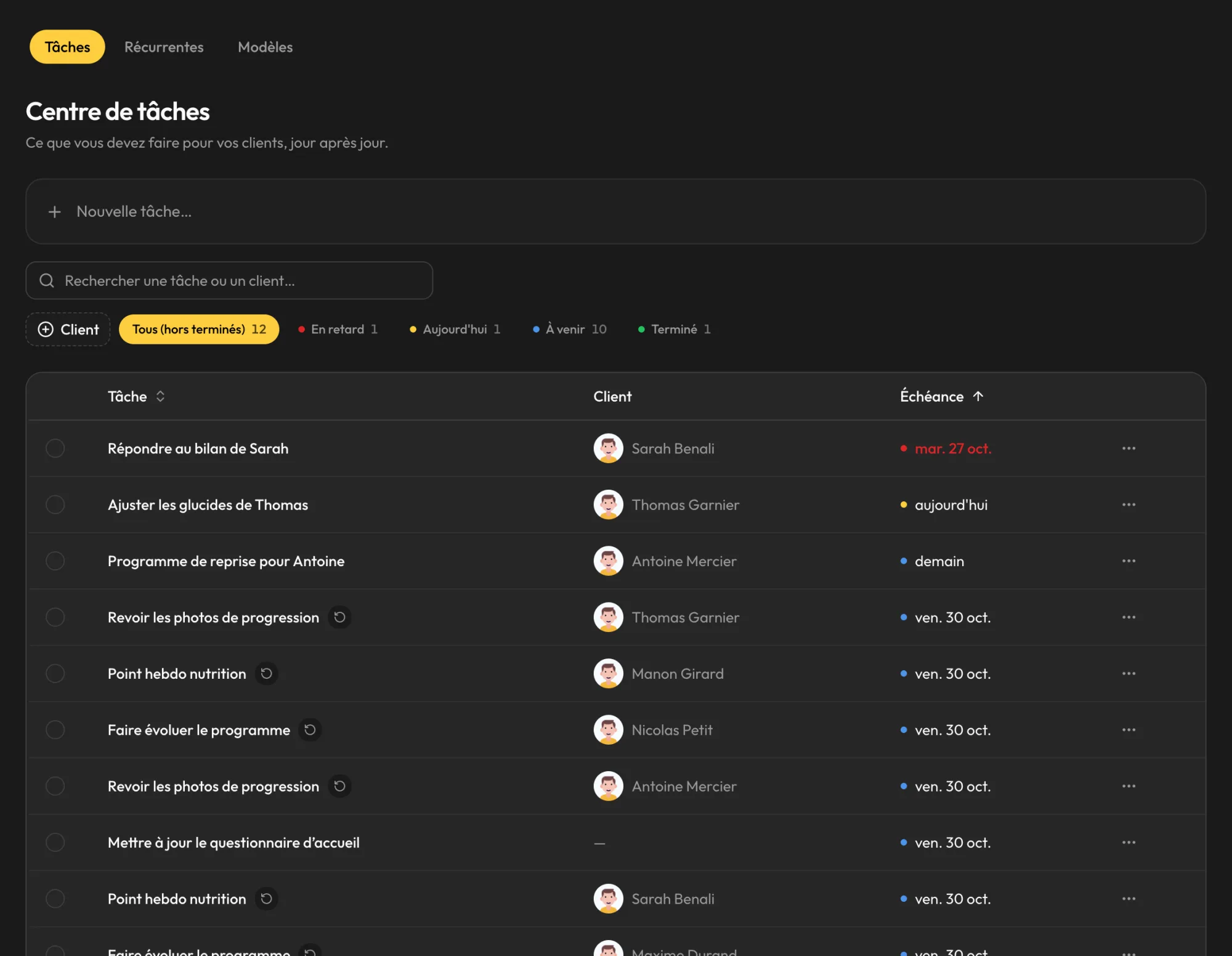Click Antoine Mercier's avatar on Programme de reprise row
The image size is (1232, 956).
pyautogui.click(x=608, y=561)
